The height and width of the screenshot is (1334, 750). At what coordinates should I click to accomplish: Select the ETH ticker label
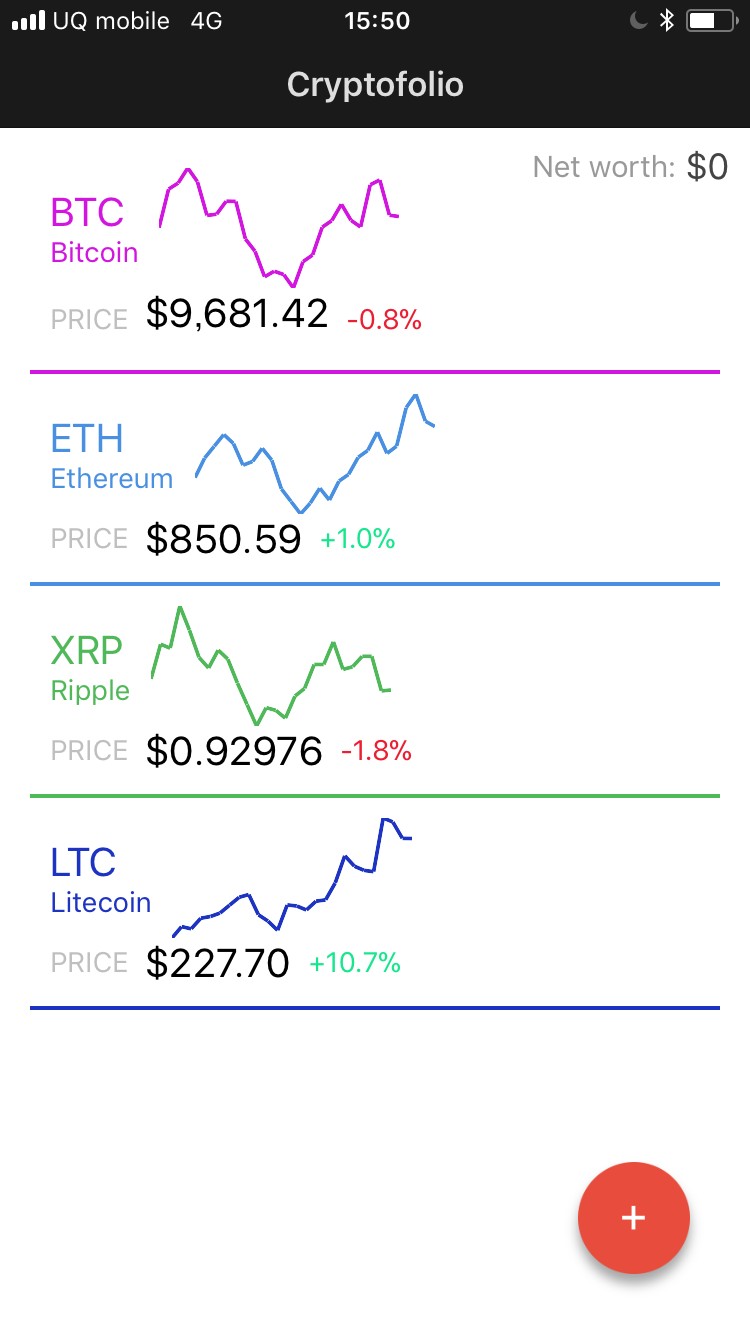tap(87, 438)
